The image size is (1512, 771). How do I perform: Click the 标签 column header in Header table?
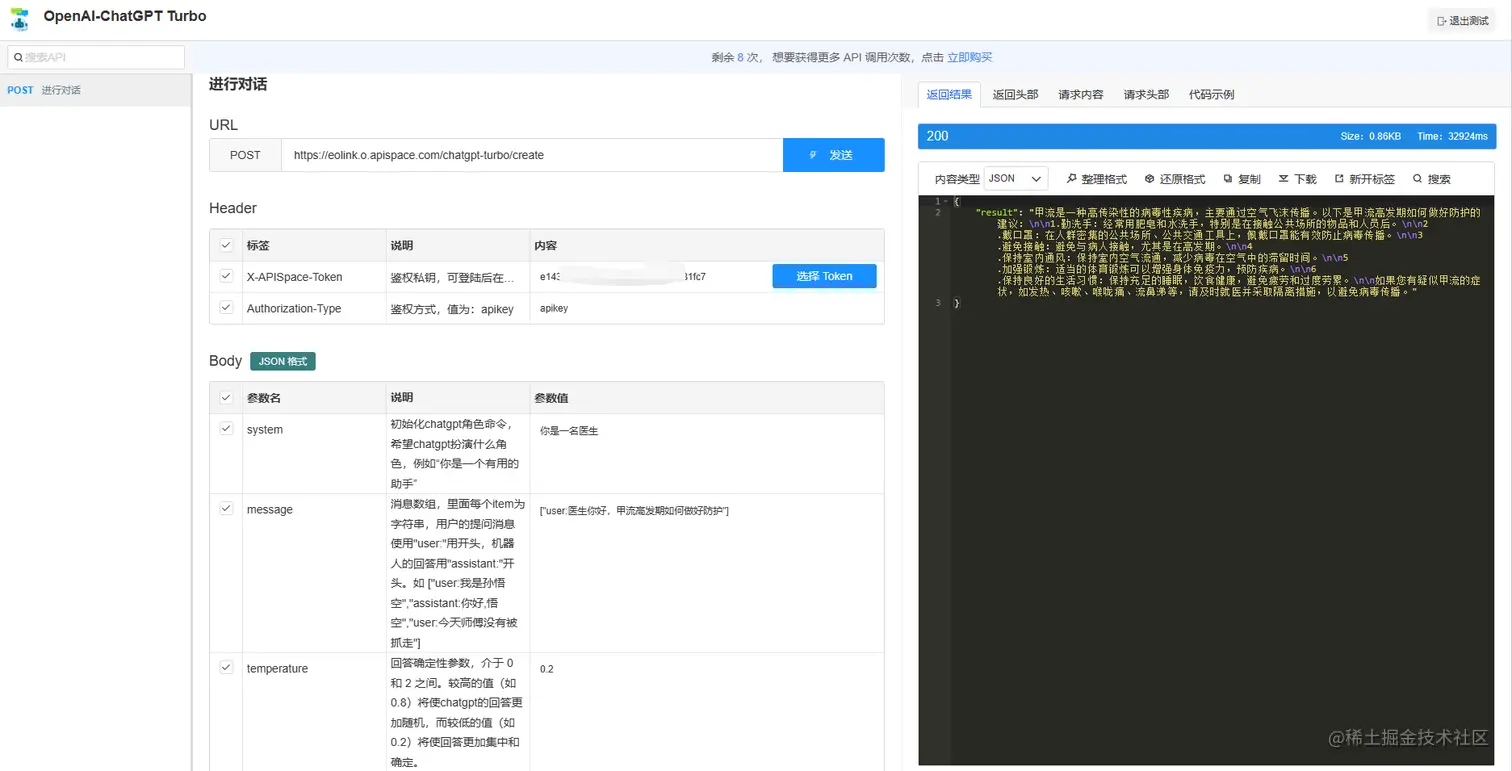click(258, 246)
